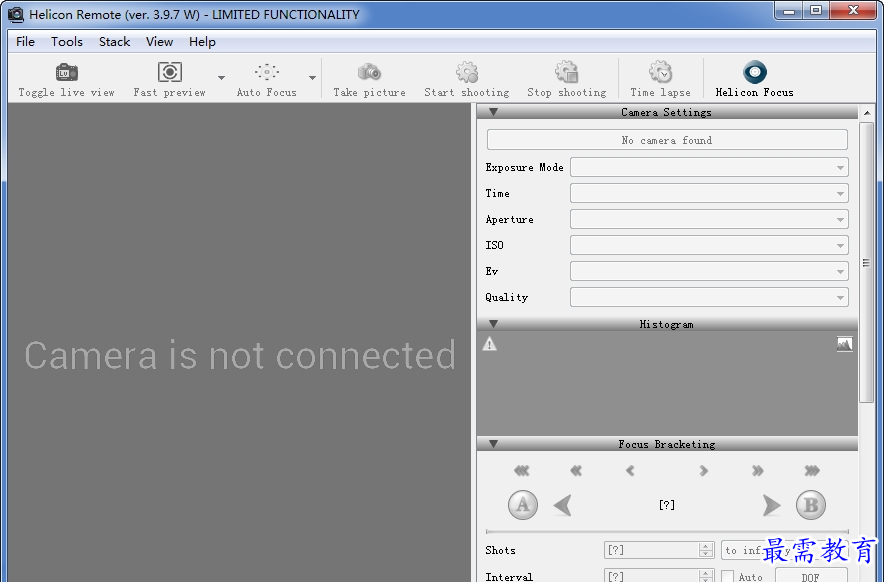Screen dimensions: 884x582
Task: Click the single right focus step arrow
Action: tap(703, 470)
